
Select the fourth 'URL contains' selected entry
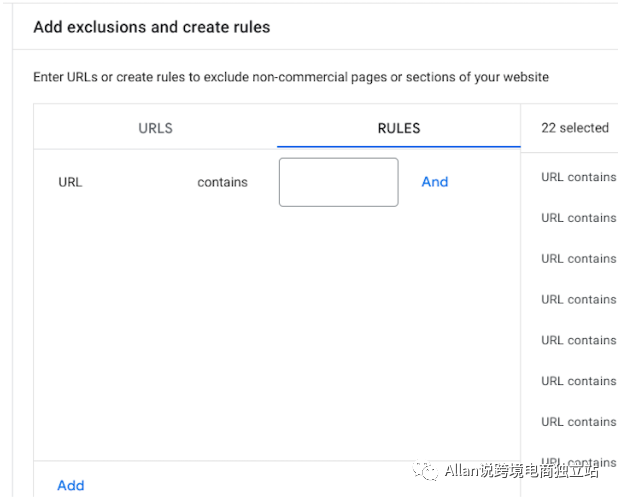[x=578, y=299]
